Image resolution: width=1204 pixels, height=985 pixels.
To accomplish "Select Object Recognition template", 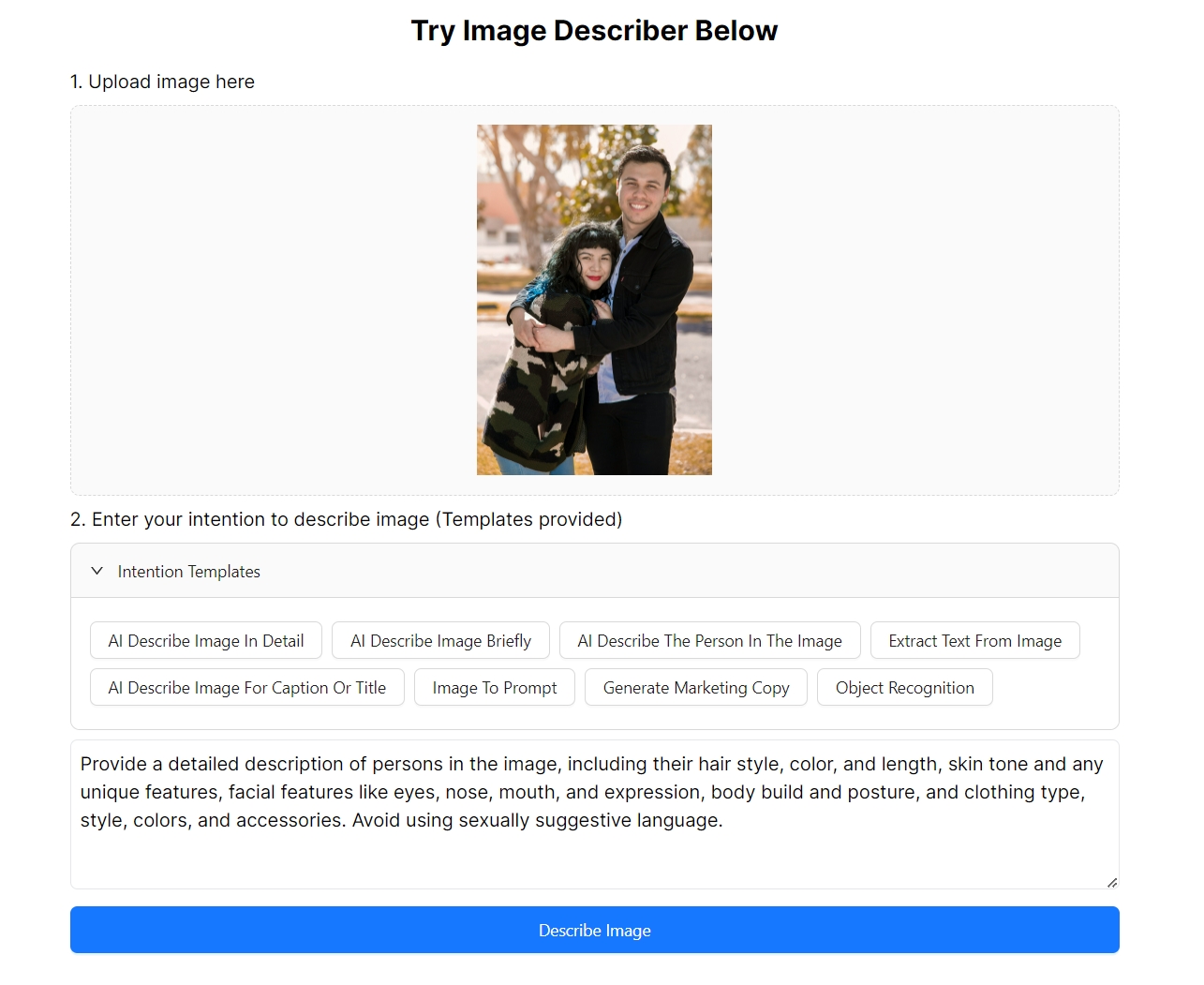I will tap(905, 688).
